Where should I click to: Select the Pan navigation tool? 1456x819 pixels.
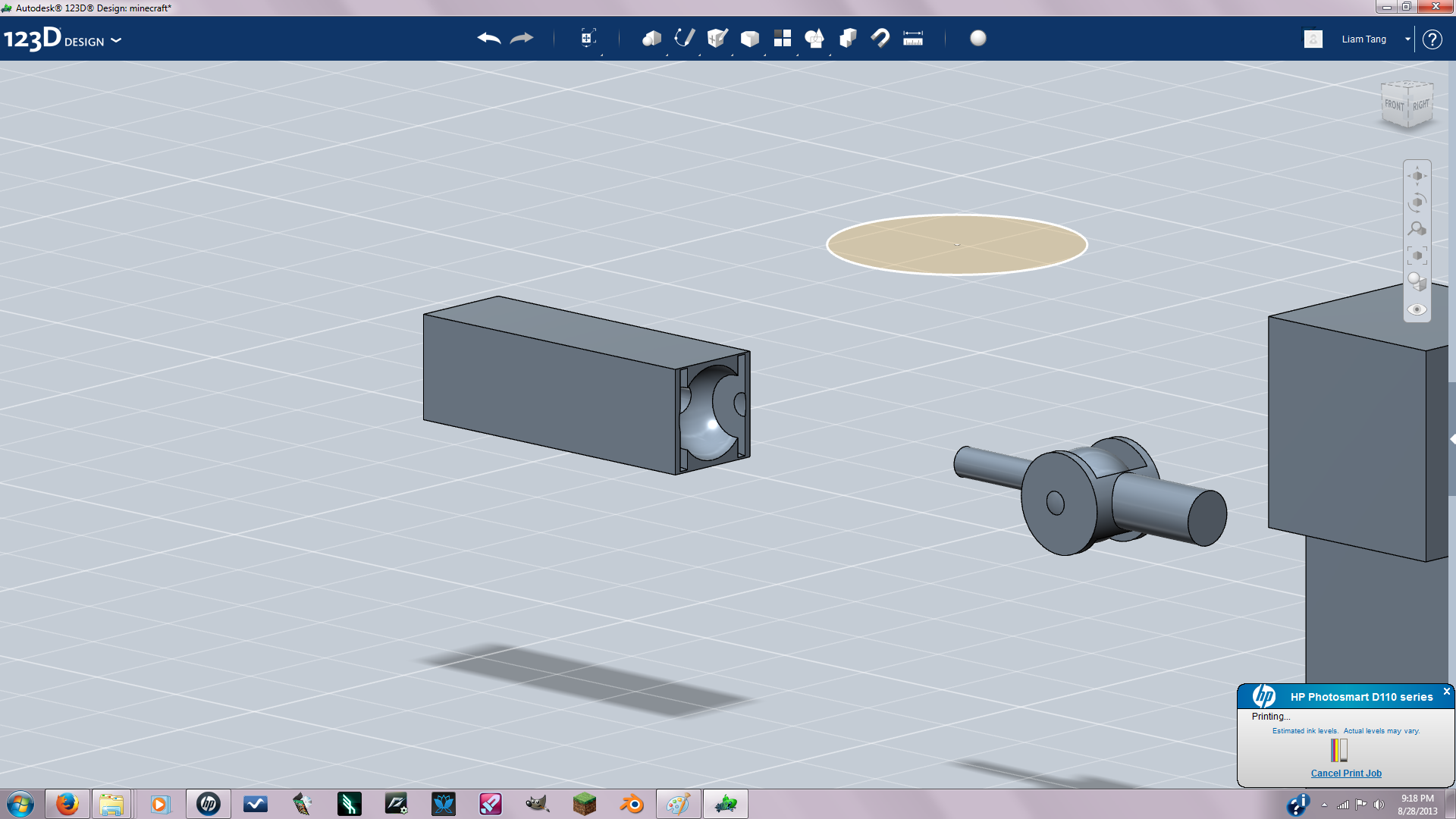tap(1417, 176)
